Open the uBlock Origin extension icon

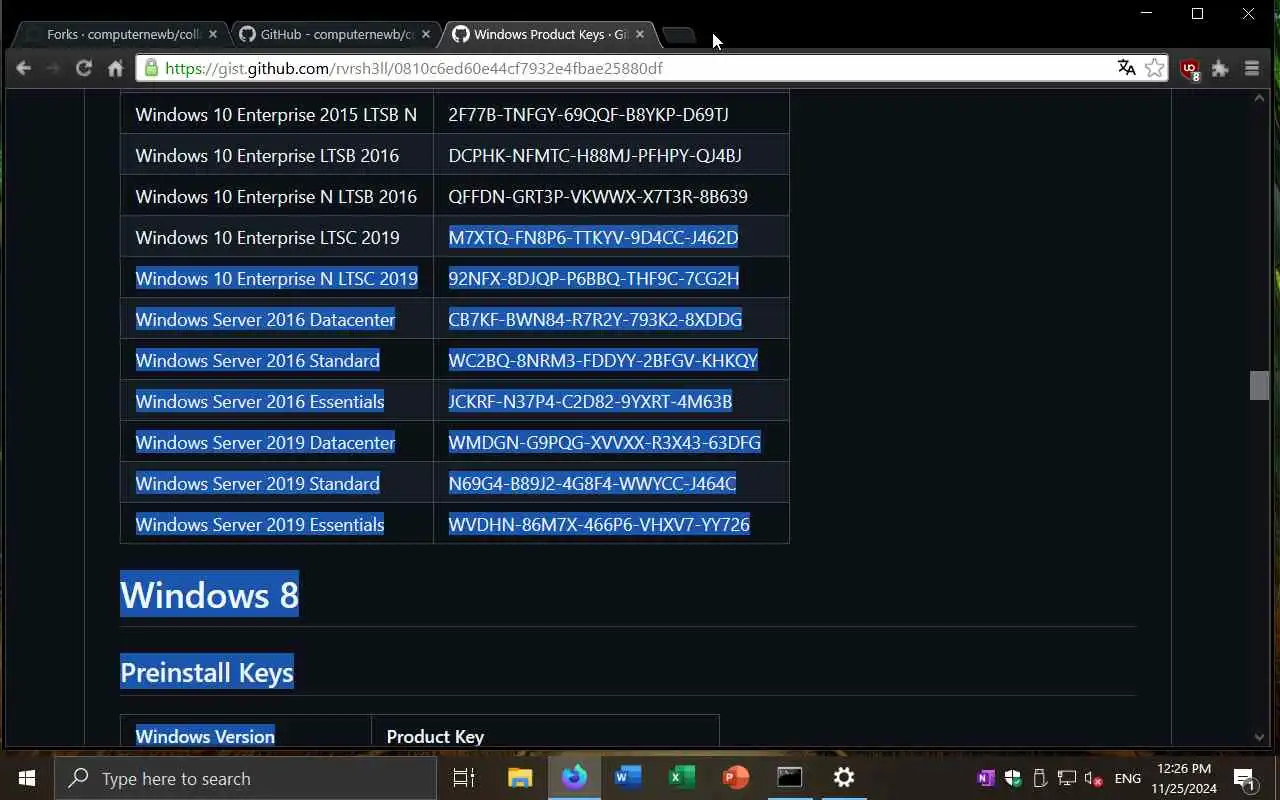pyautogui.click(x=1190, y=69)
